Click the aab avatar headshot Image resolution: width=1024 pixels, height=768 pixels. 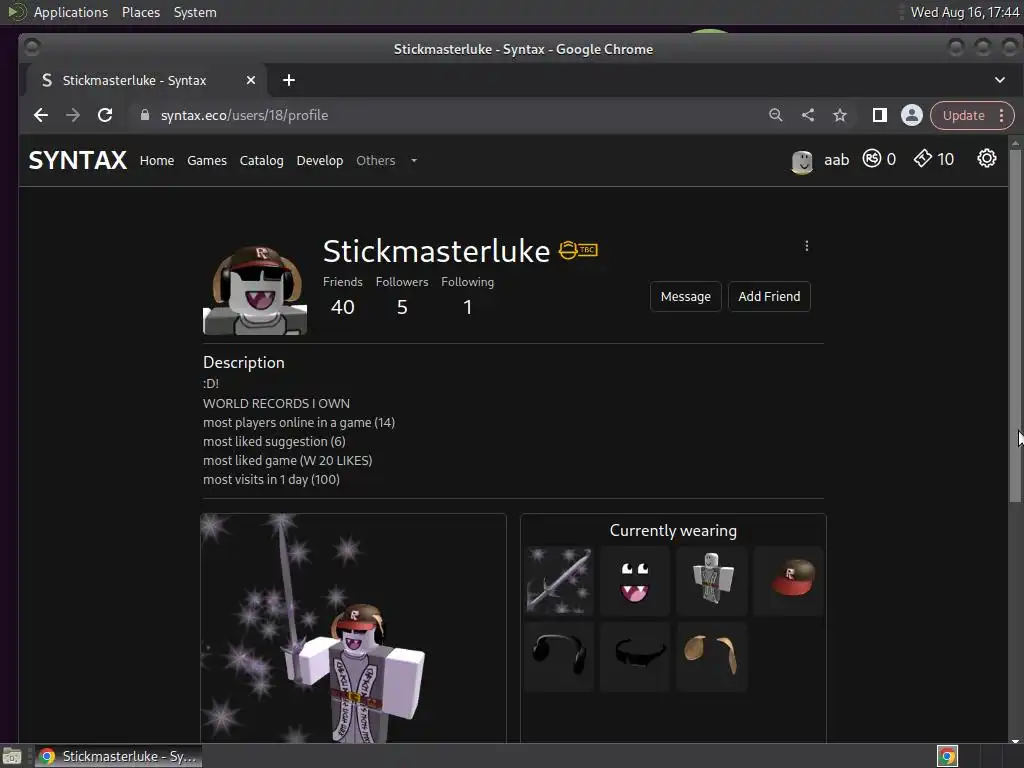[802, 161]
